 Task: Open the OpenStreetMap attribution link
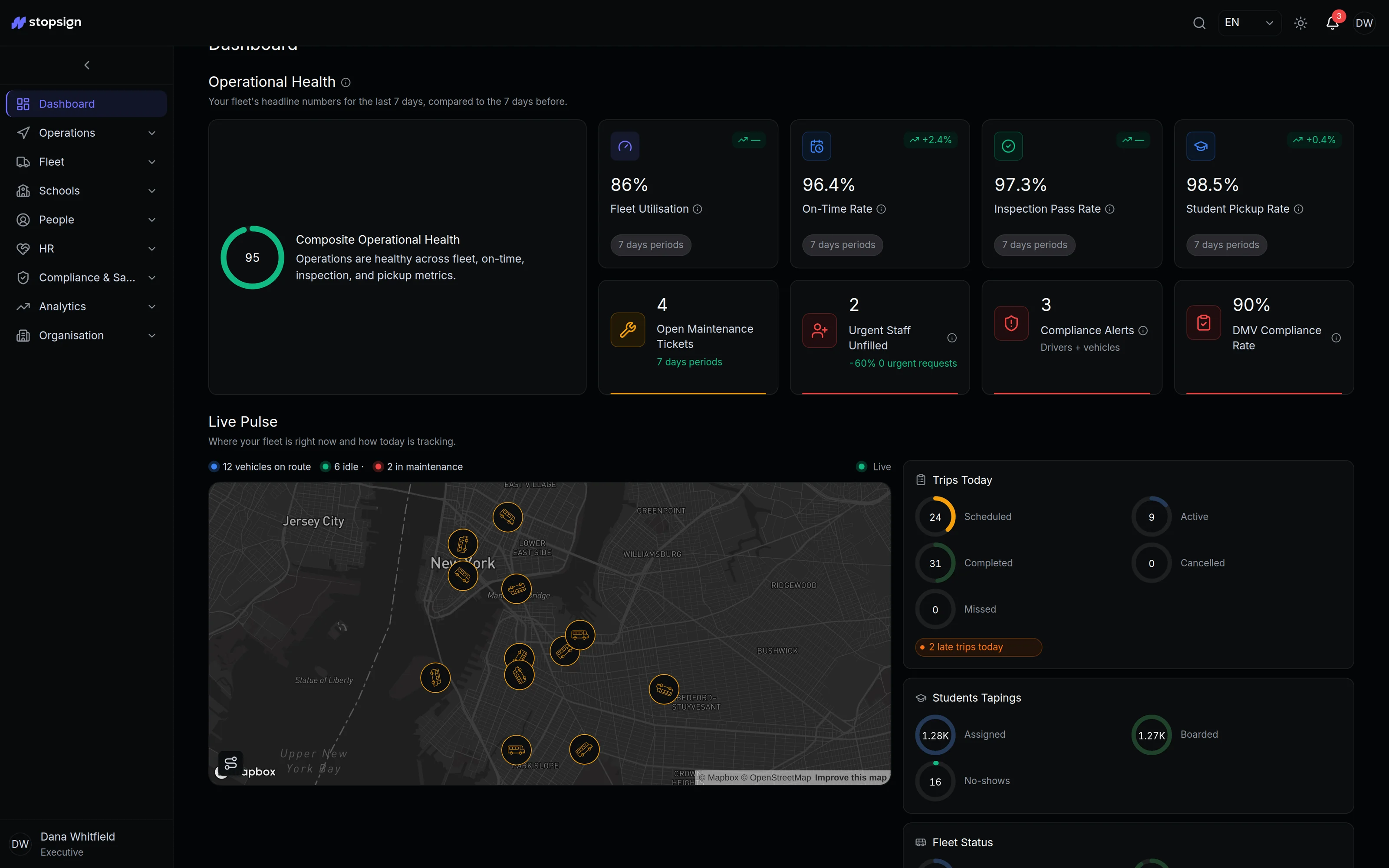pyautogui.click(x=776, y=777)
